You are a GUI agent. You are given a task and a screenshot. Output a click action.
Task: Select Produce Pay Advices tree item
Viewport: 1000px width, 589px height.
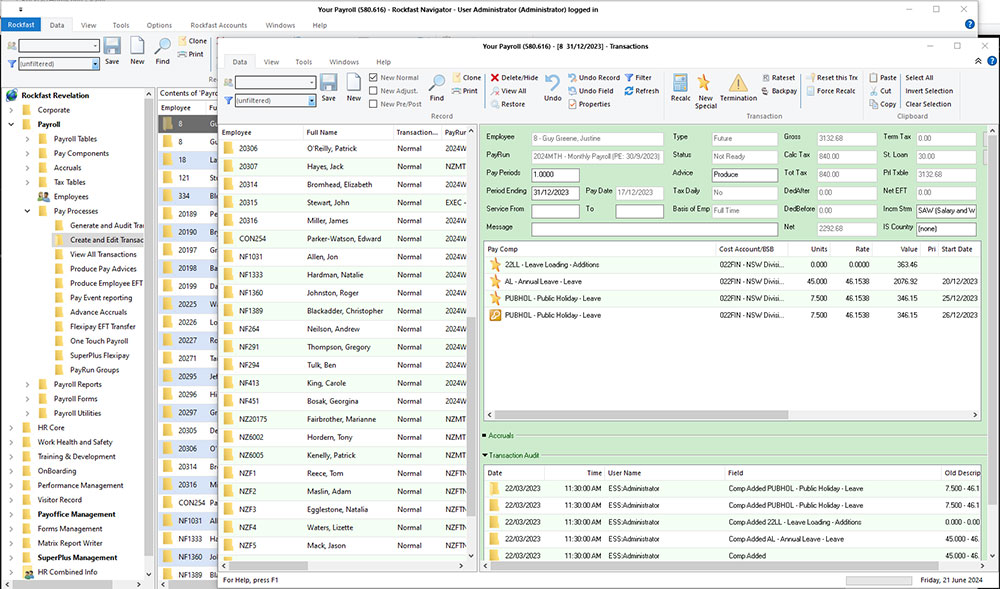coord(103,269)
